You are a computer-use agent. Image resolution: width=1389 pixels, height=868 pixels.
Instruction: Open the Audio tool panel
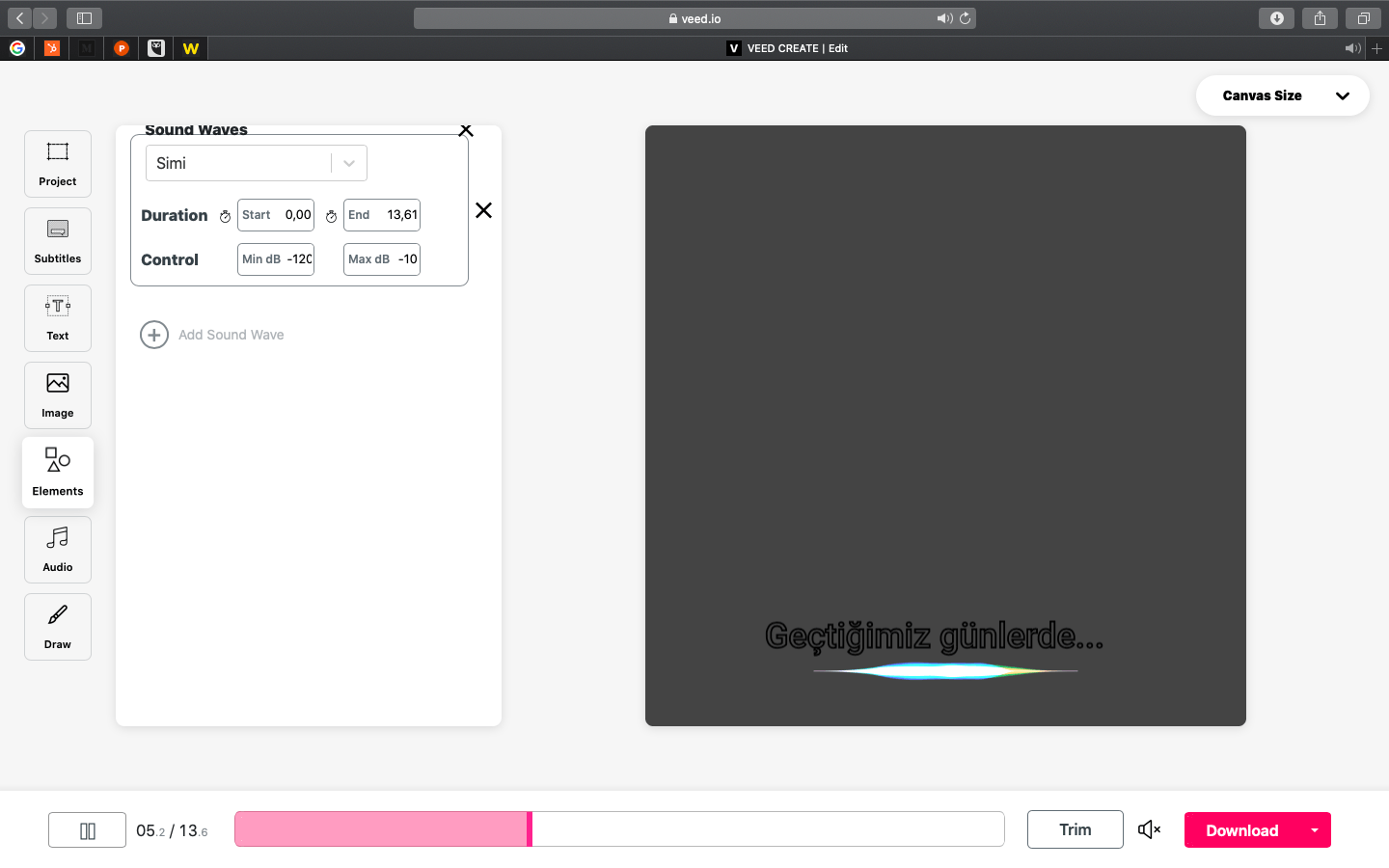pos(58,550)
